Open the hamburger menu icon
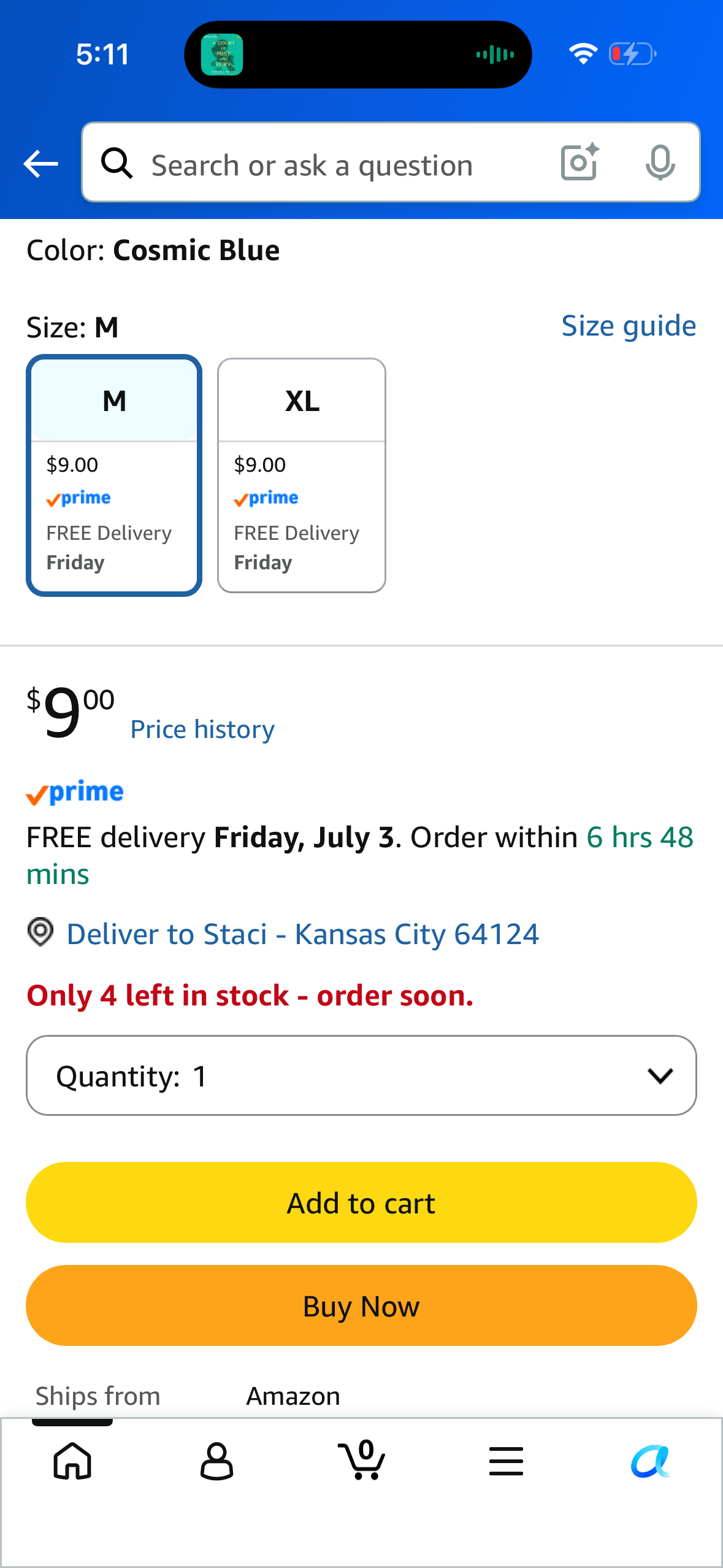 pos(507,1461)
